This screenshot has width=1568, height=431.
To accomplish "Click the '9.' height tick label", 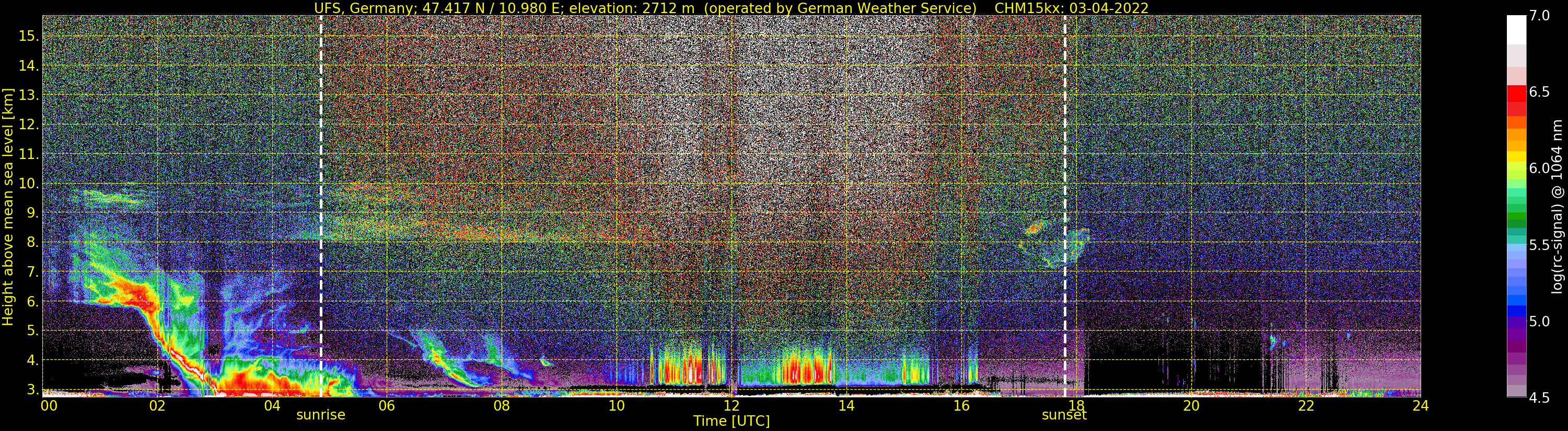I will 33,213.
